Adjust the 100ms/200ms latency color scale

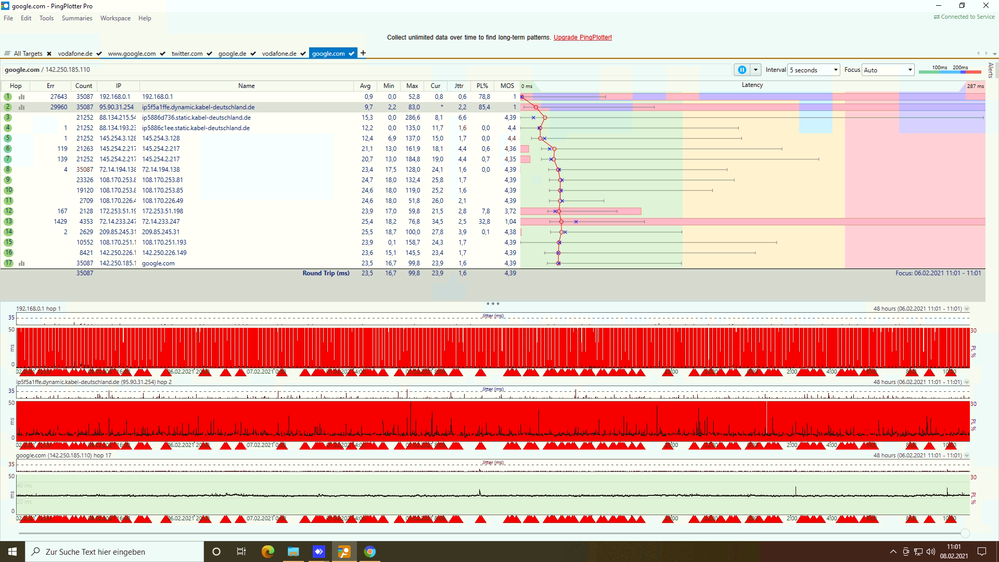pyautogui.click(x=949, y=70)
